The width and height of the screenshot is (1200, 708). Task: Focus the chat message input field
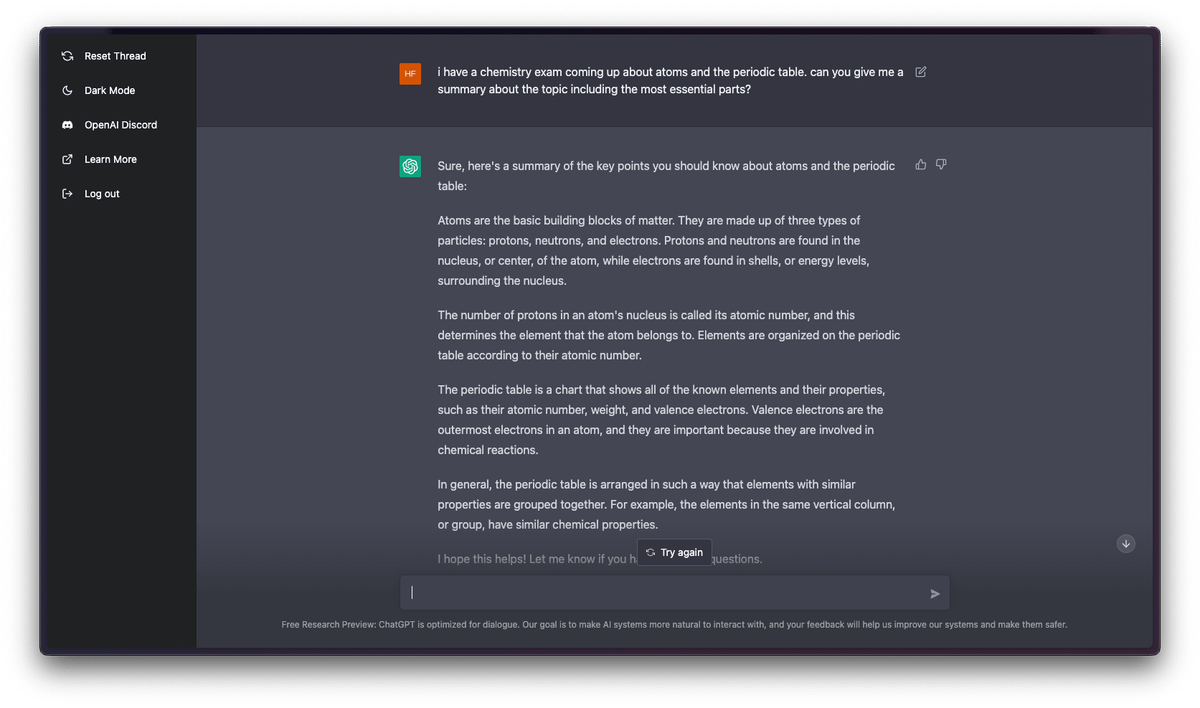[x=665, y=593]
